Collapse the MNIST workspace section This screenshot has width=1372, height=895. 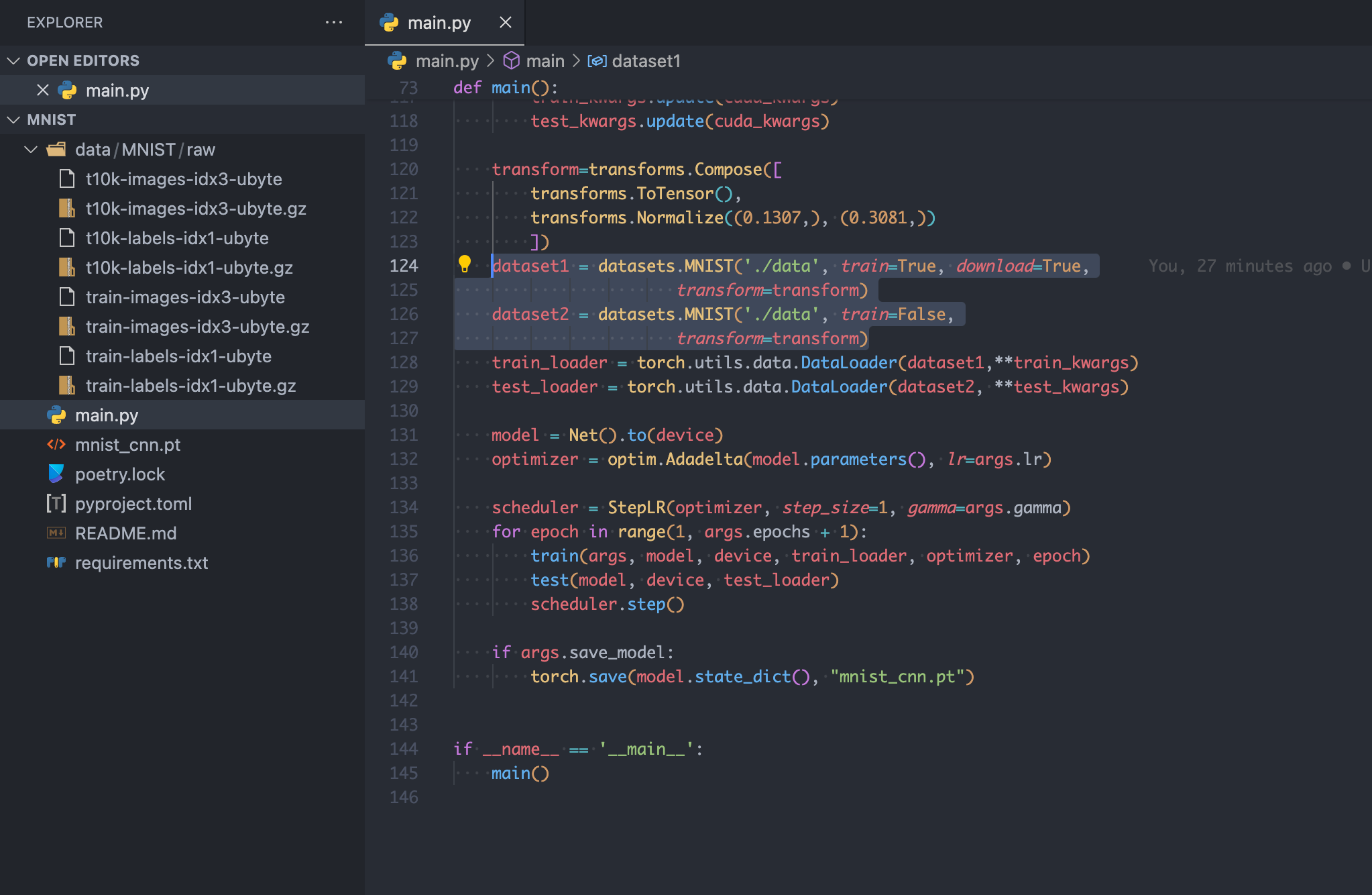[x=13, y=119]
